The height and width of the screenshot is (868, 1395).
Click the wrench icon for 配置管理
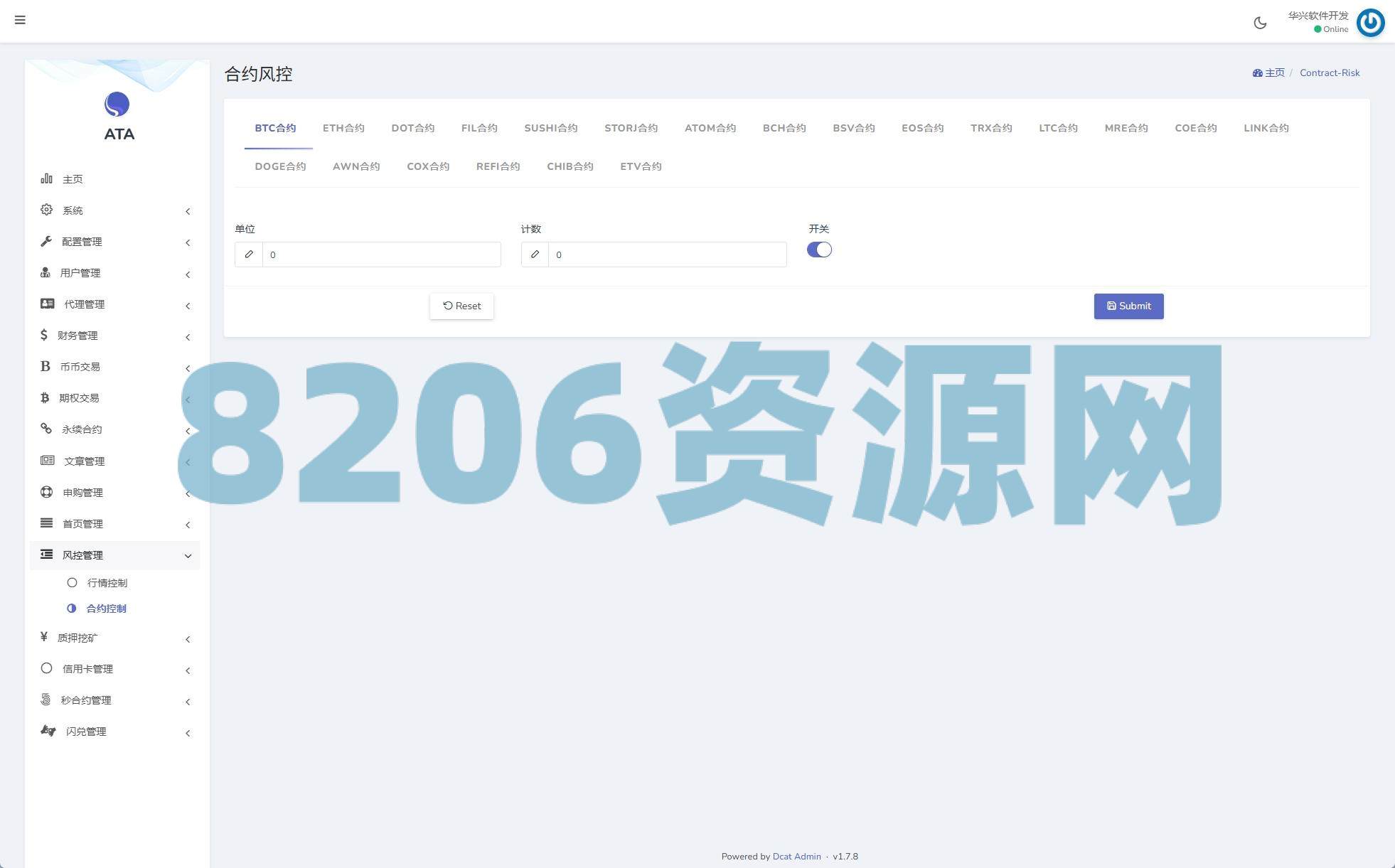coord(46,241)
